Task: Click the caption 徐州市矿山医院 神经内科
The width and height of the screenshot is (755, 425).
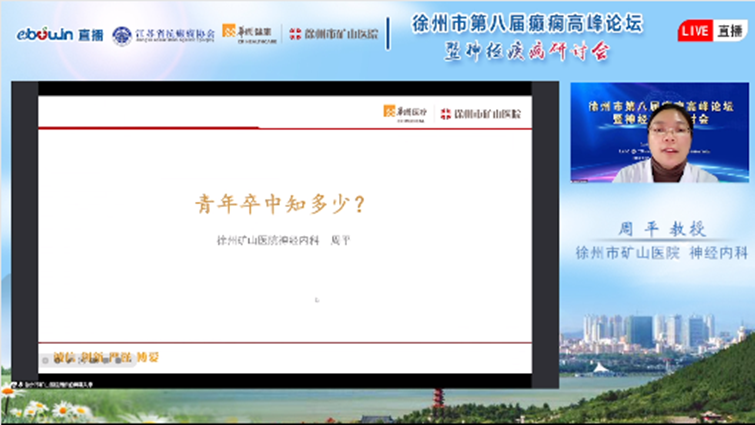Action: coord(660,253)
